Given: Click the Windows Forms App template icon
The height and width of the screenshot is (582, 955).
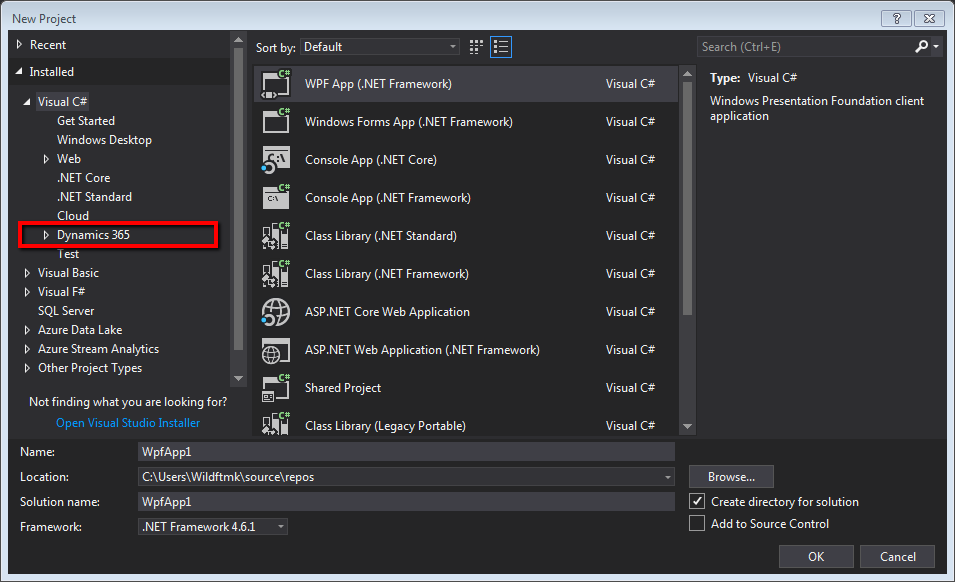Looking at the screenshot, I should click(276, 121).
